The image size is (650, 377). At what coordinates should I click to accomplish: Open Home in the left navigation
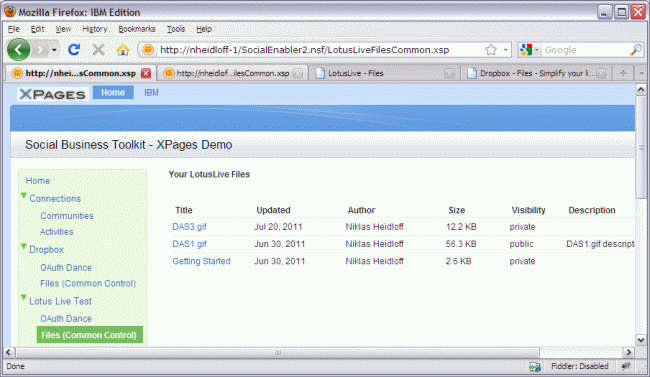pos(38,181)
